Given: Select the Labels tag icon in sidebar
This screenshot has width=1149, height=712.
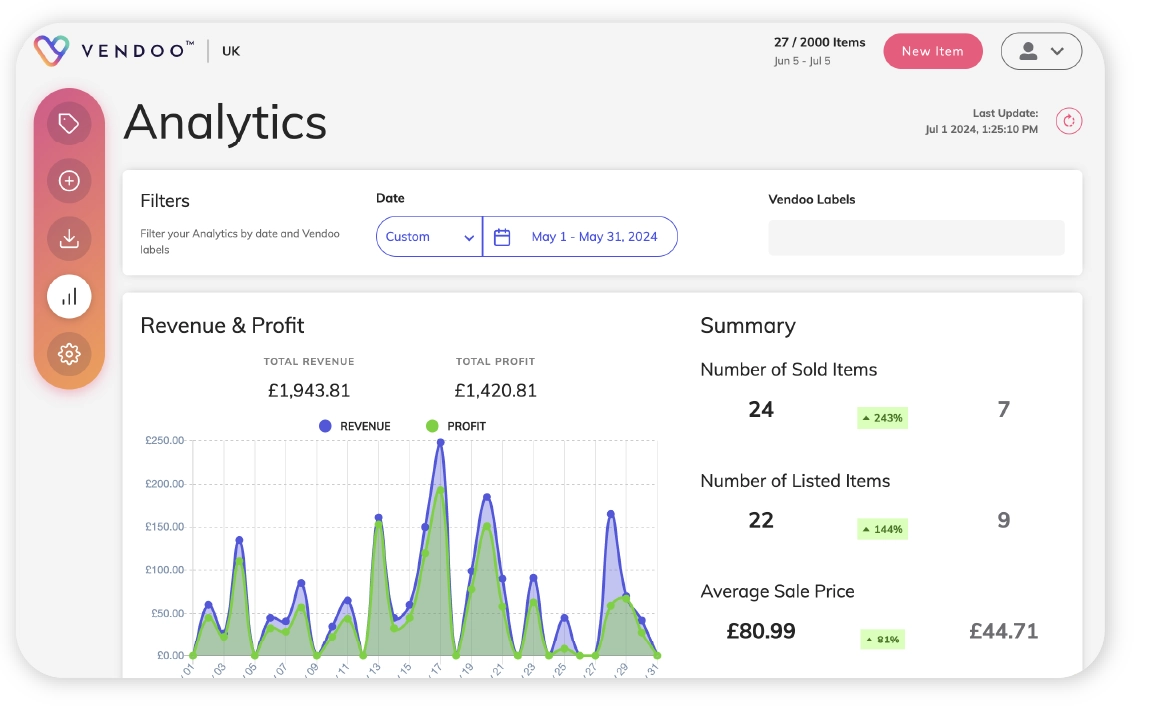Looking at the screenshot, I should click(68, 122).
